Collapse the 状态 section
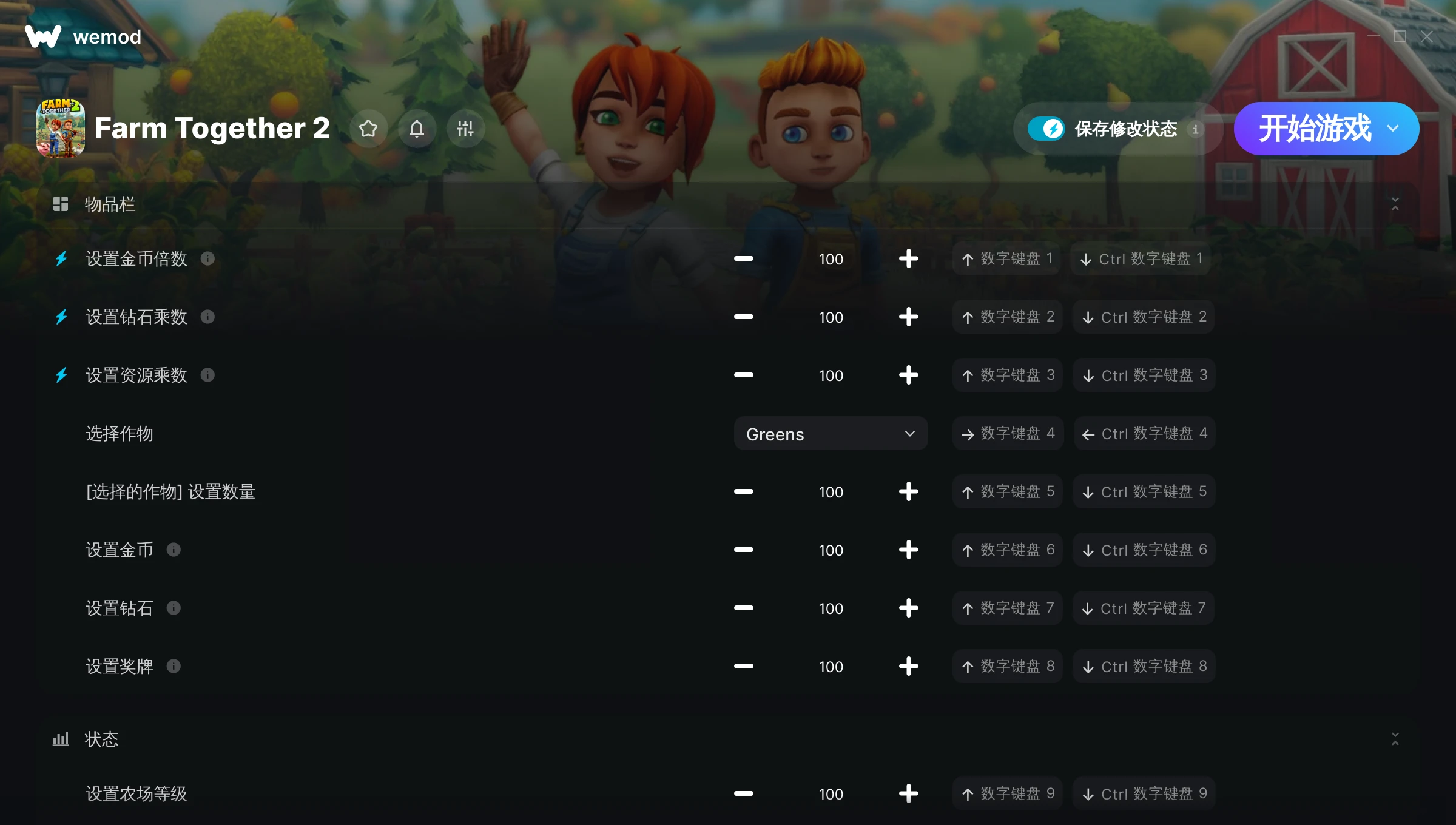Viewport: 1456px width, 825px height. click(1395, 739)
